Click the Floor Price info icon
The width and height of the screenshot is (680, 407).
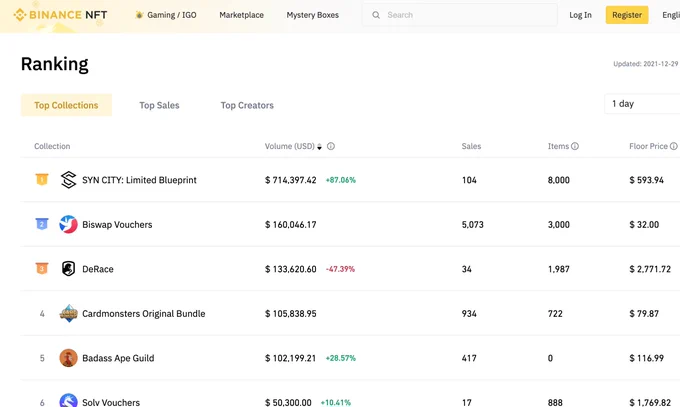click(x=673, y=146)
